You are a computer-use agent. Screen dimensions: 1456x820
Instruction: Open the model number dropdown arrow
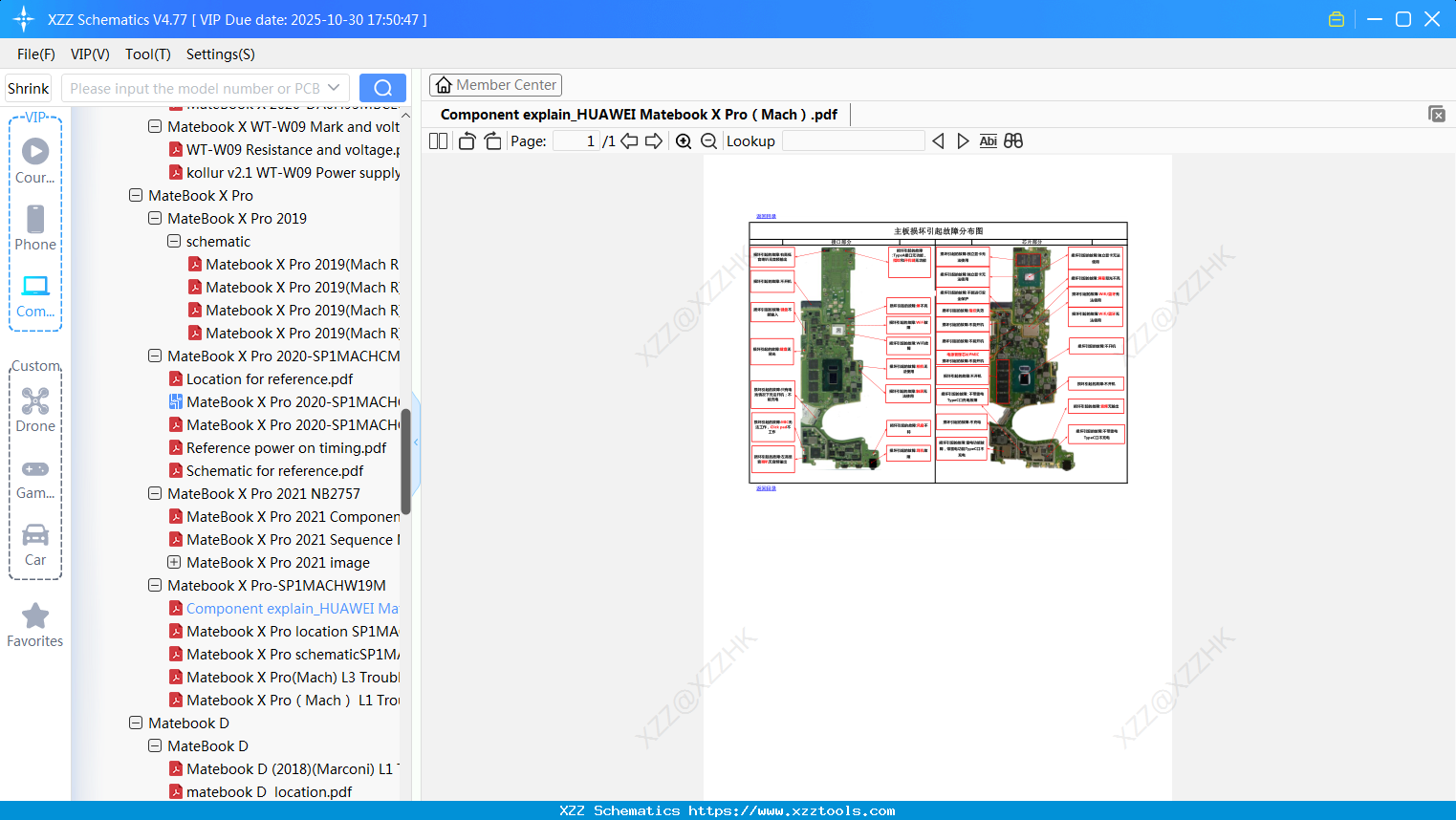click(334, 88)
